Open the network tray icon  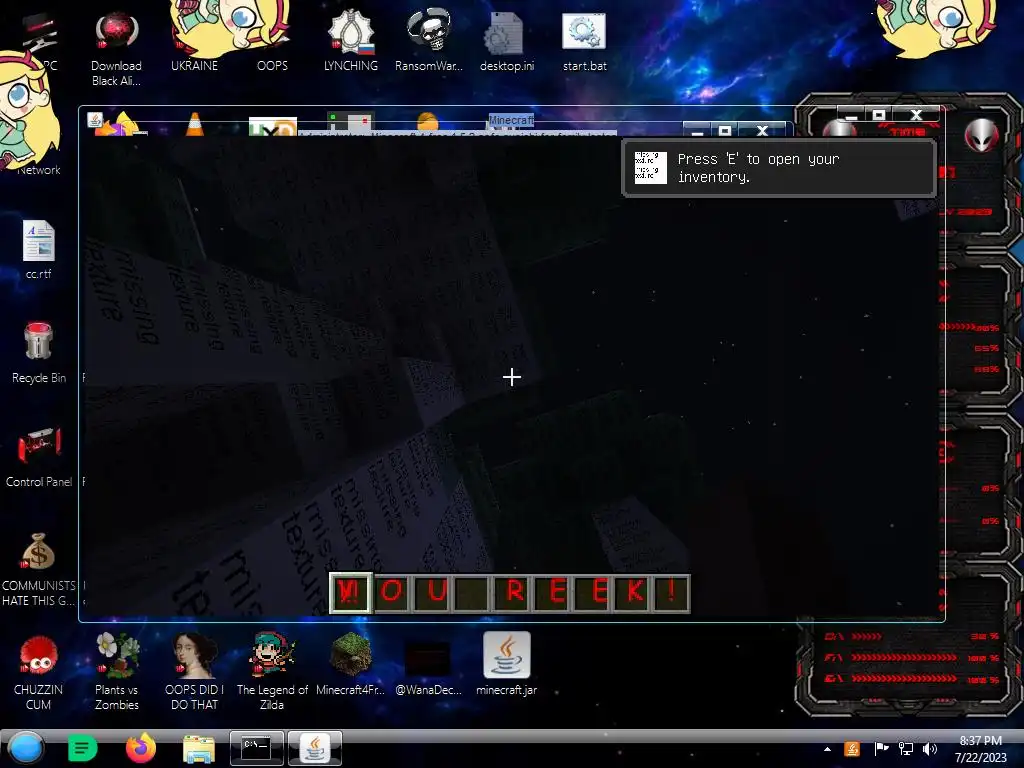906,749
